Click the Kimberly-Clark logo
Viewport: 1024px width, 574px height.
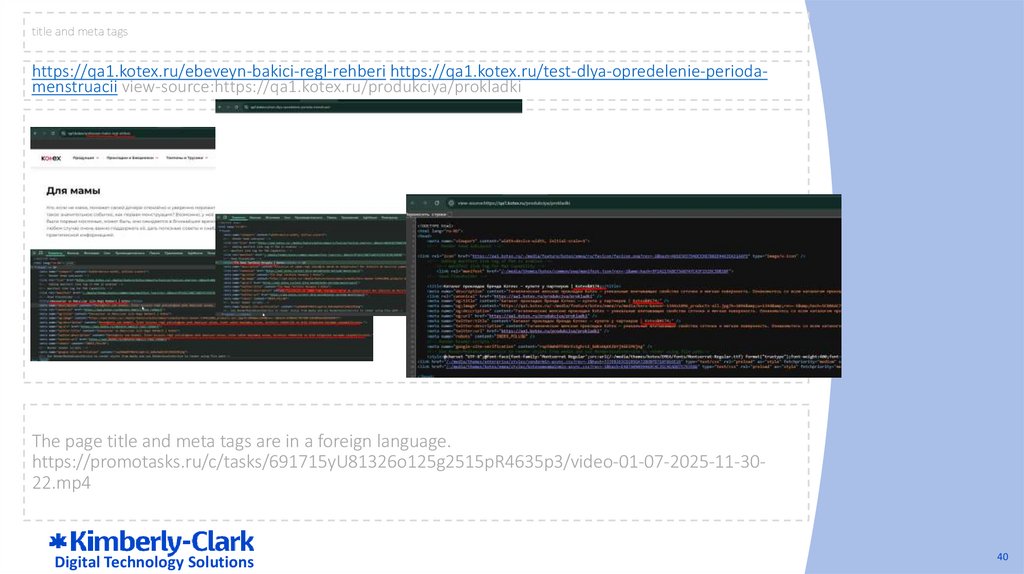tap(152, 550)
